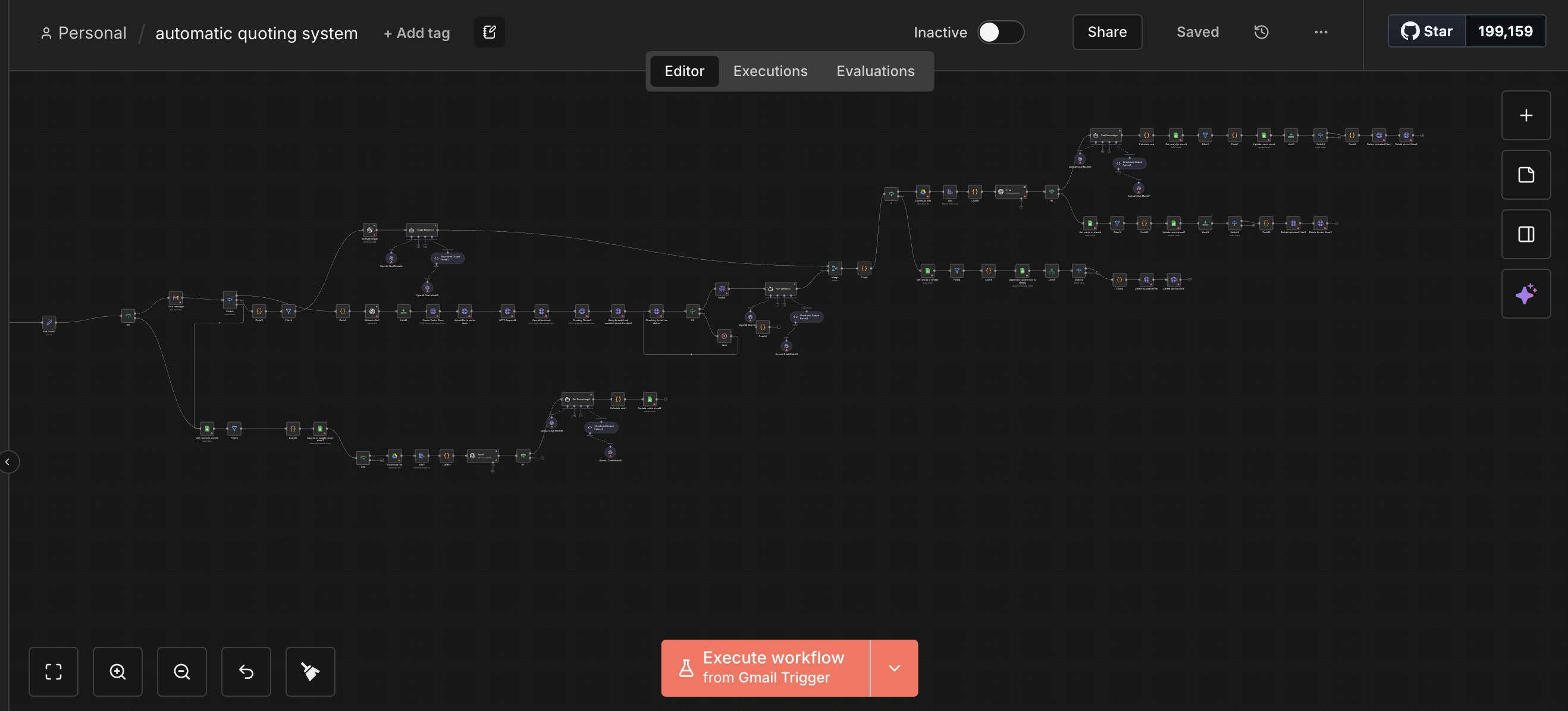Screen dimensions: 1568x711
Task: Edit workflow description icon next to Add tag
Action: [490, 32]
